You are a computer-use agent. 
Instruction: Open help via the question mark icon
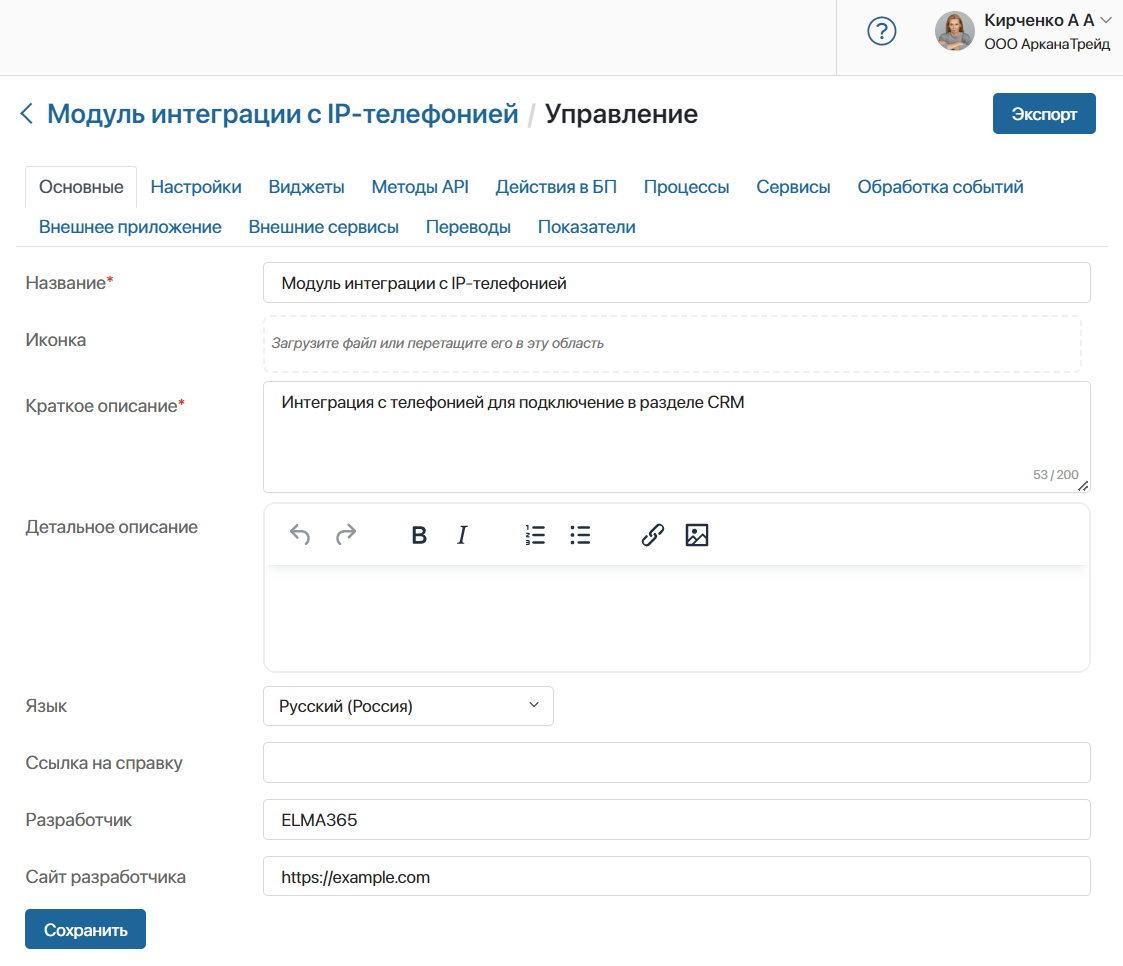tap(882, 32)
